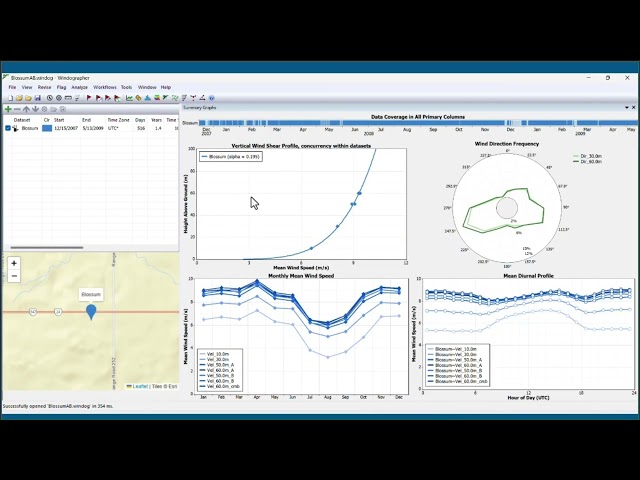This screenshot has width=640, height=480.
Task: Open the Revise menu
Action: 44,87
